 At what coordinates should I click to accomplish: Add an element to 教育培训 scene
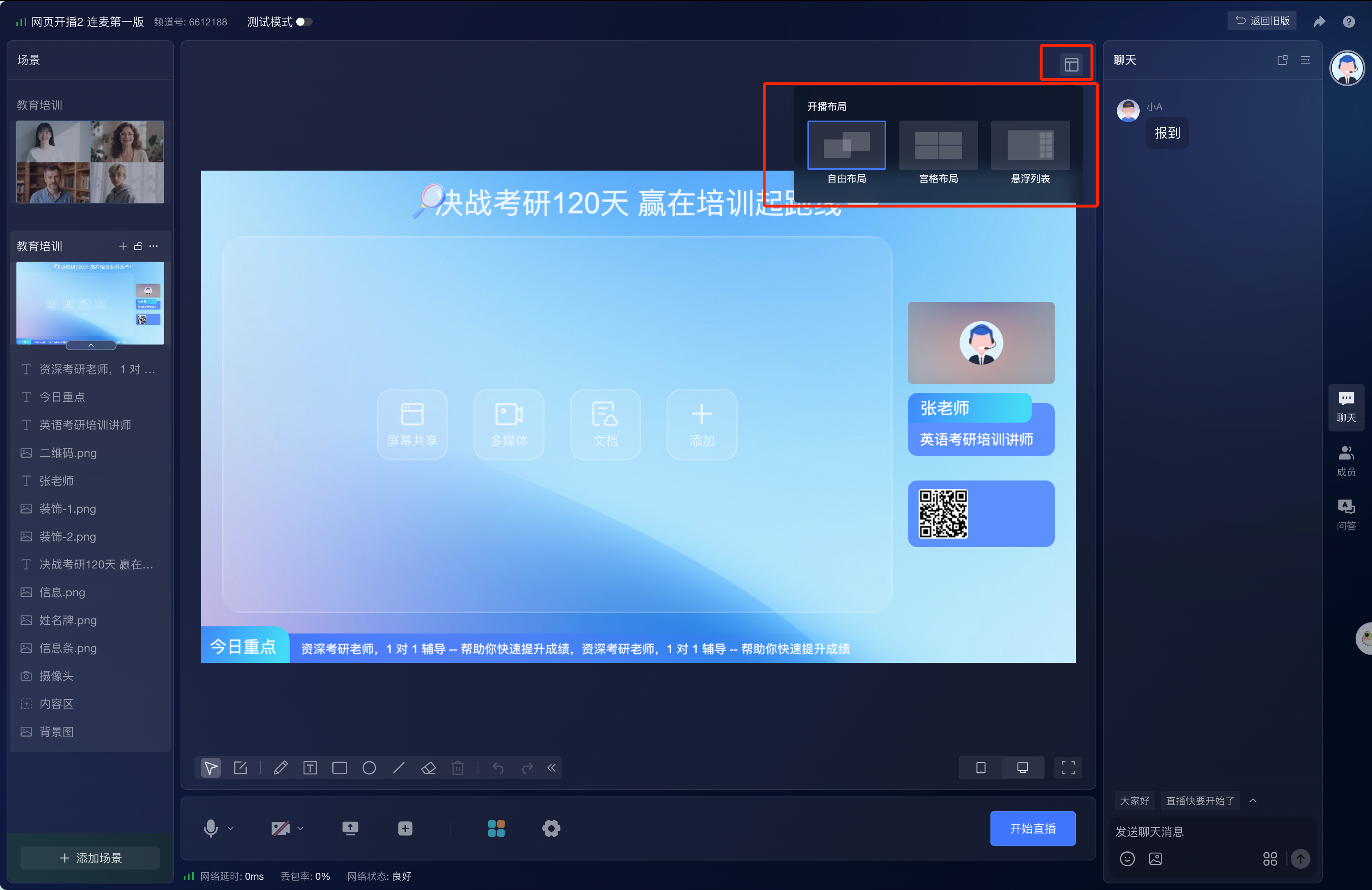click(123, 246)
